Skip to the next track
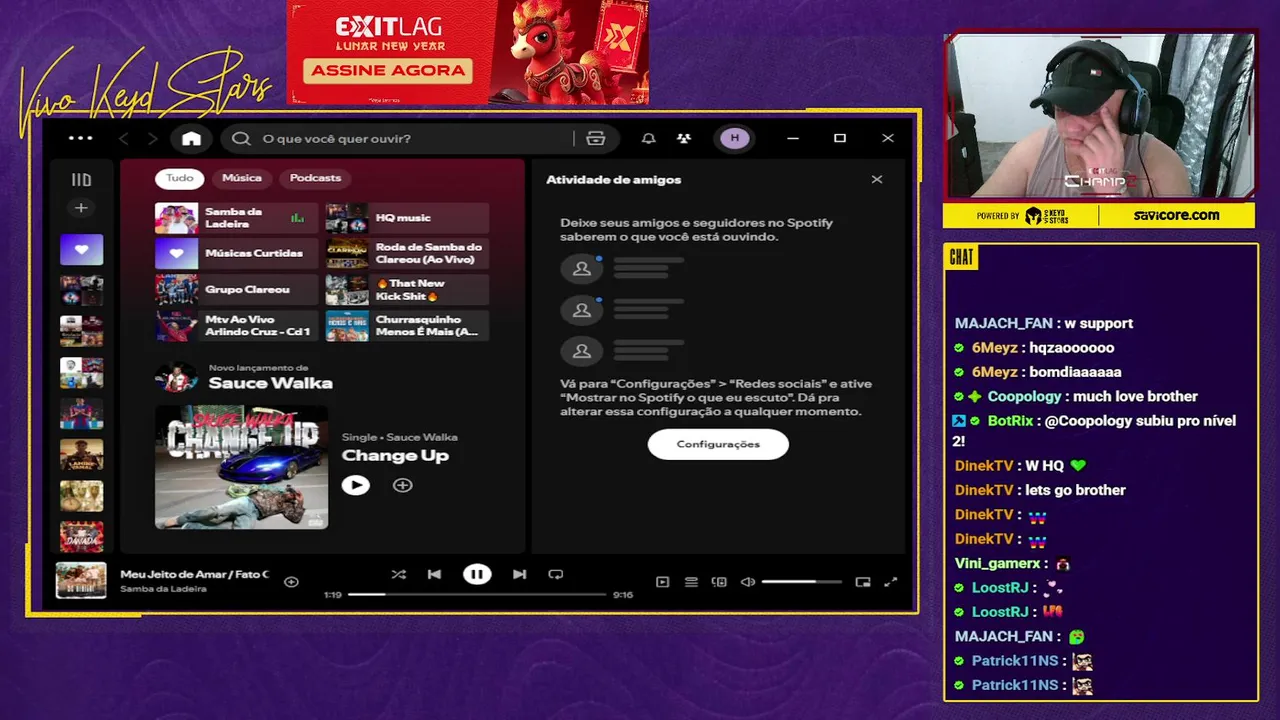Screen dimensions: 1280x720 519,574
